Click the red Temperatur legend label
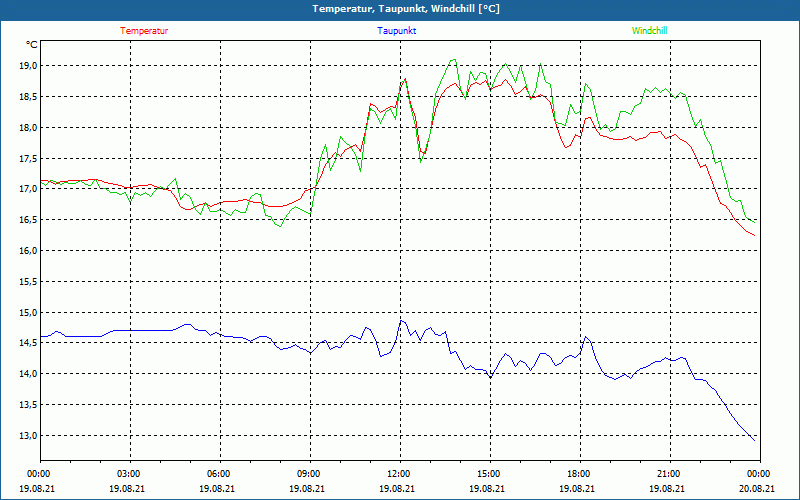This screenshot has width=800, height=500. coord(144,31)
